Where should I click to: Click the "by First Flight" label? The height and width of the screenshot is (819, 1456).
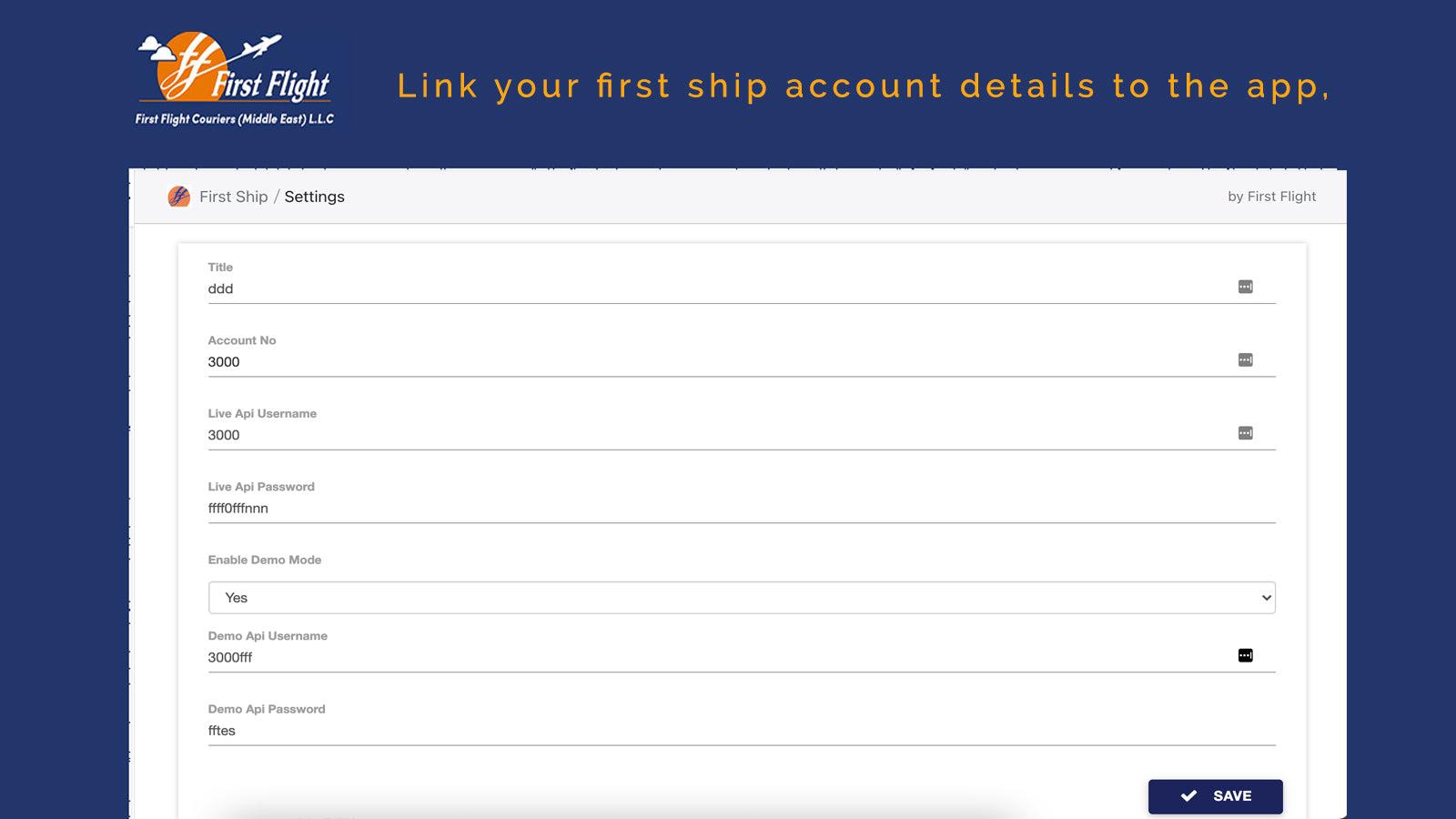(1271, 197)
